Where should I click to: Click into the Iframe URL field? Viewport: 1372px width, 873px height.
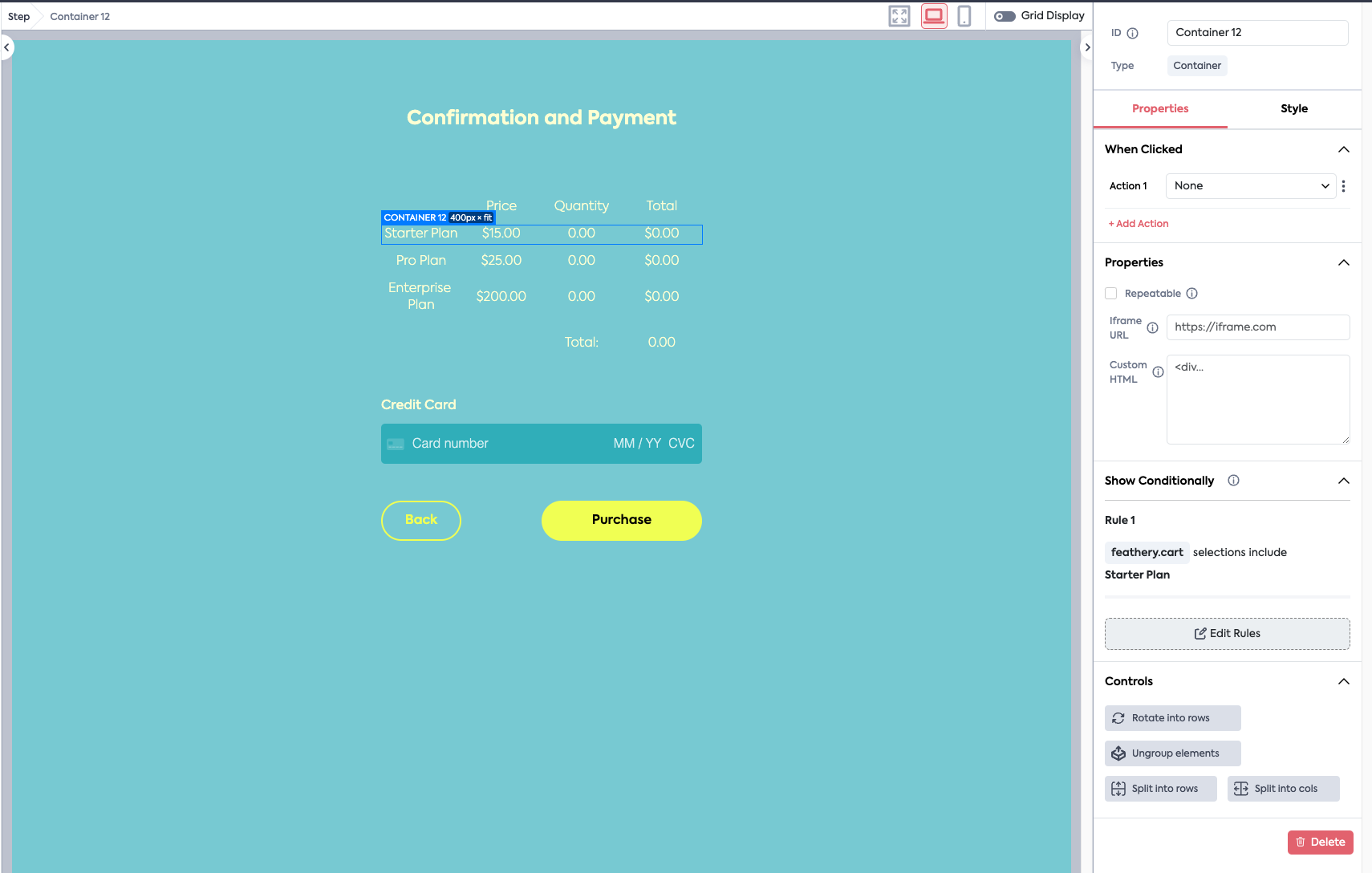[1257, 327]
